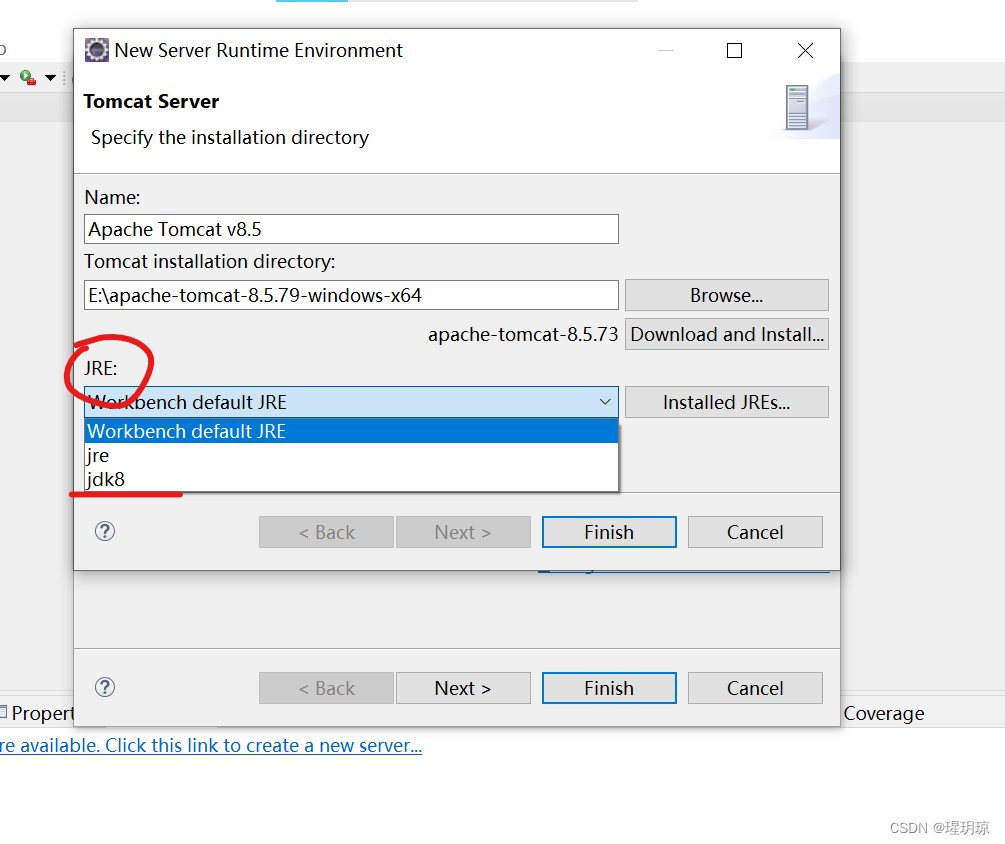Click into Tomcat installation directory field
This screenshot has width=1005, height=844.
click(x=351, y=295)
